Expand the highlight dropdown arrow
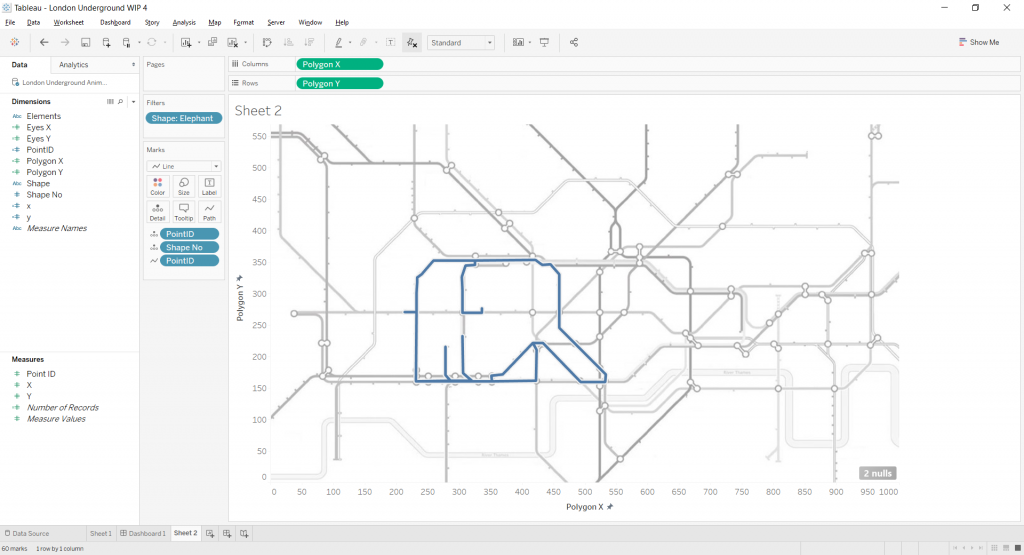The height and width of the screenshot is (555, 1024). point(350,43)
